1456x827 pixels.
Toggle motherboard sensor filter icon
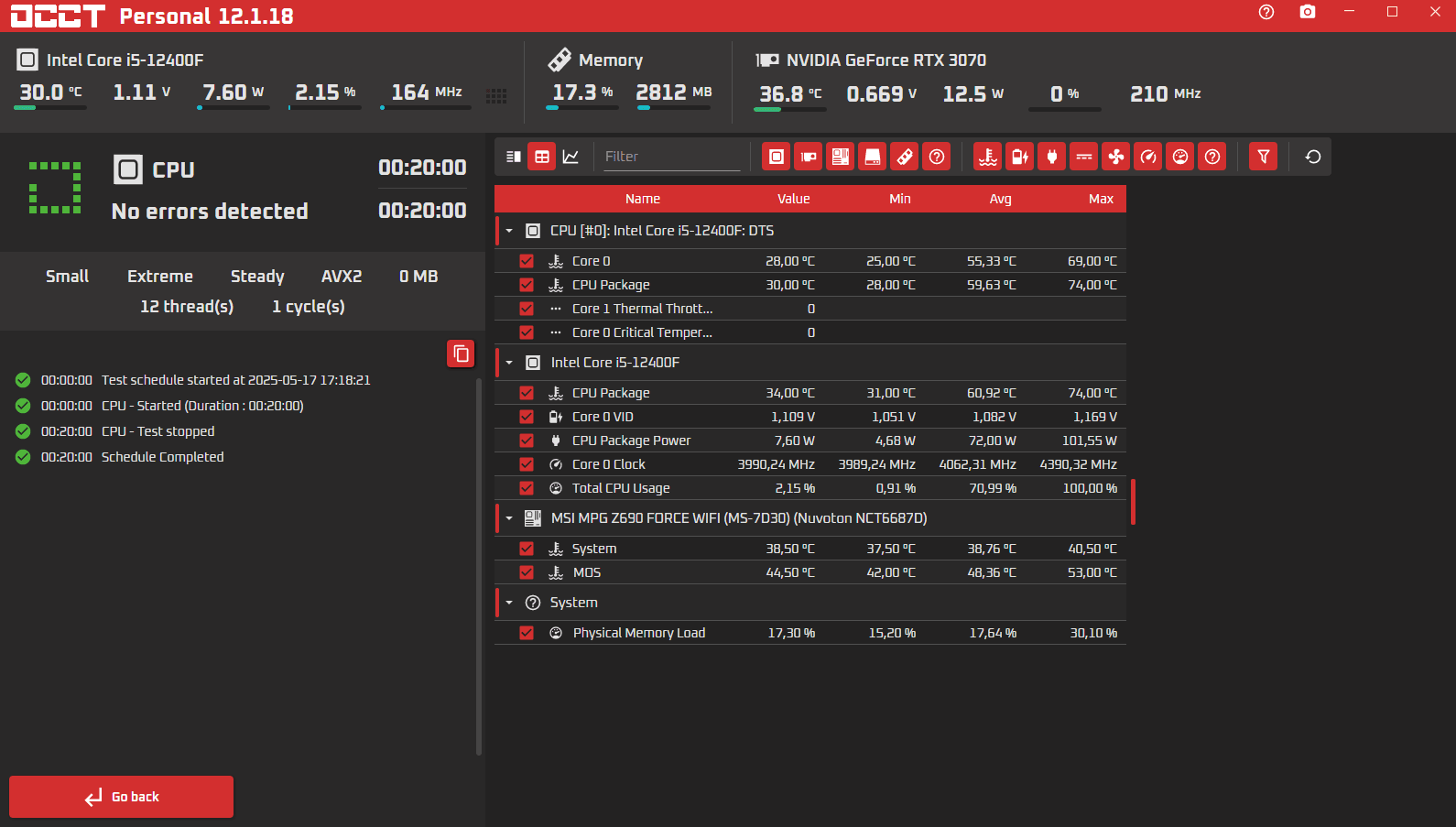tap(840, 157)
